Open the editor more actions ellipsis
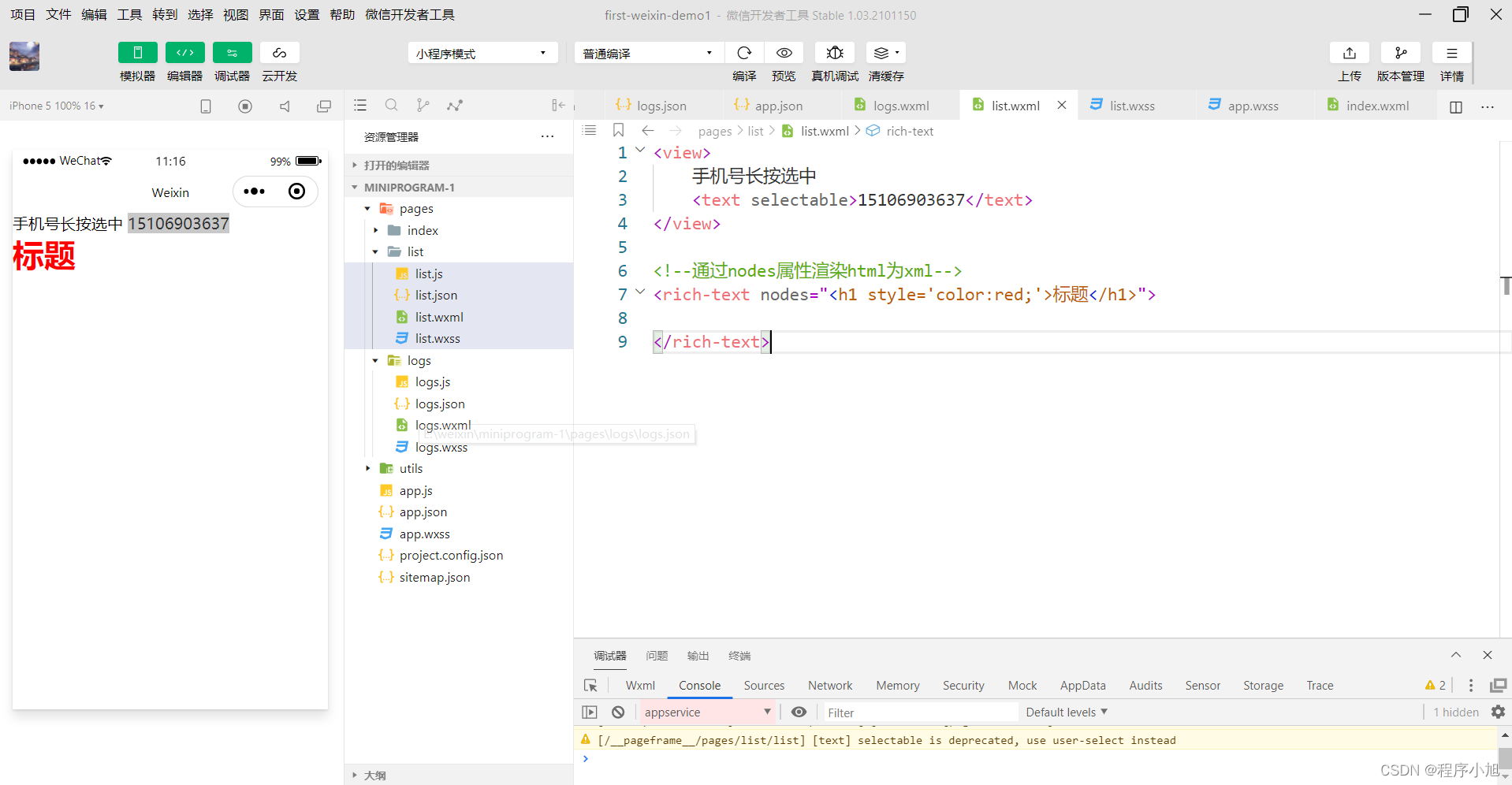1512x785 pixels. pyautogui.click(x=1488, y=106)
